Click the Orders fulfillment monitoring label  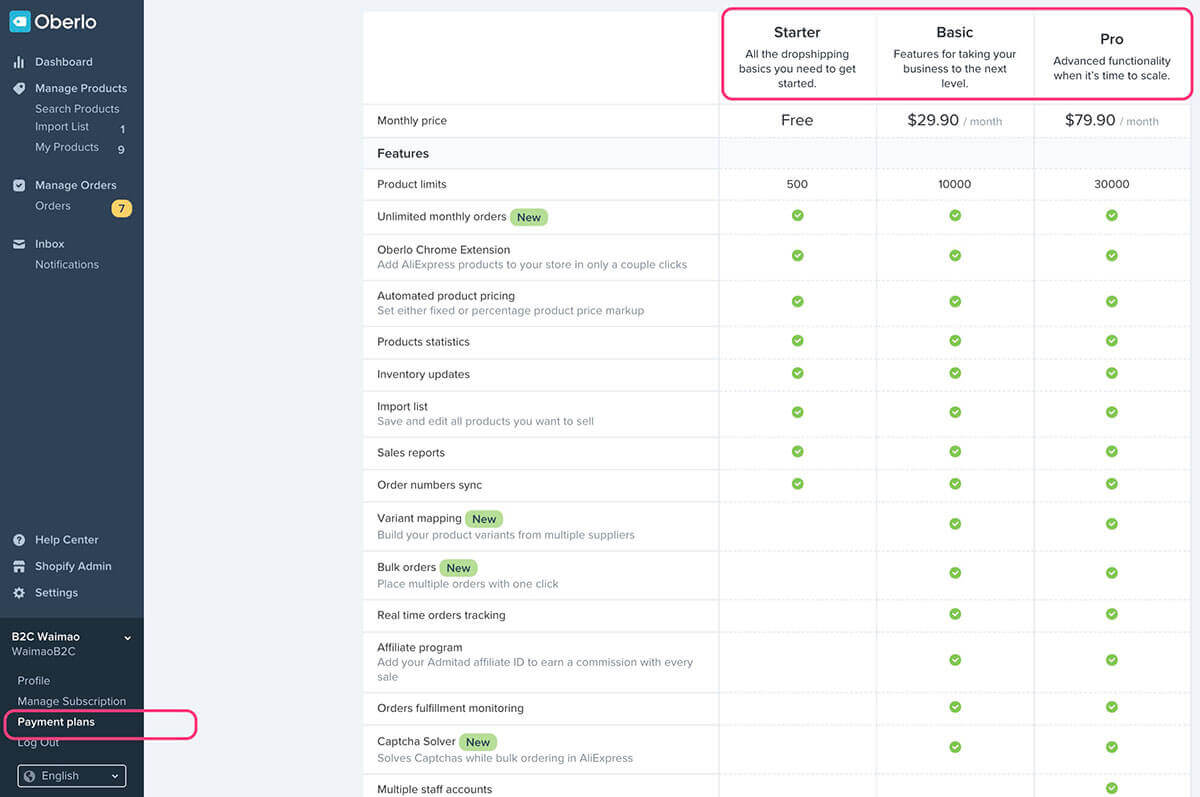[450, 708]
